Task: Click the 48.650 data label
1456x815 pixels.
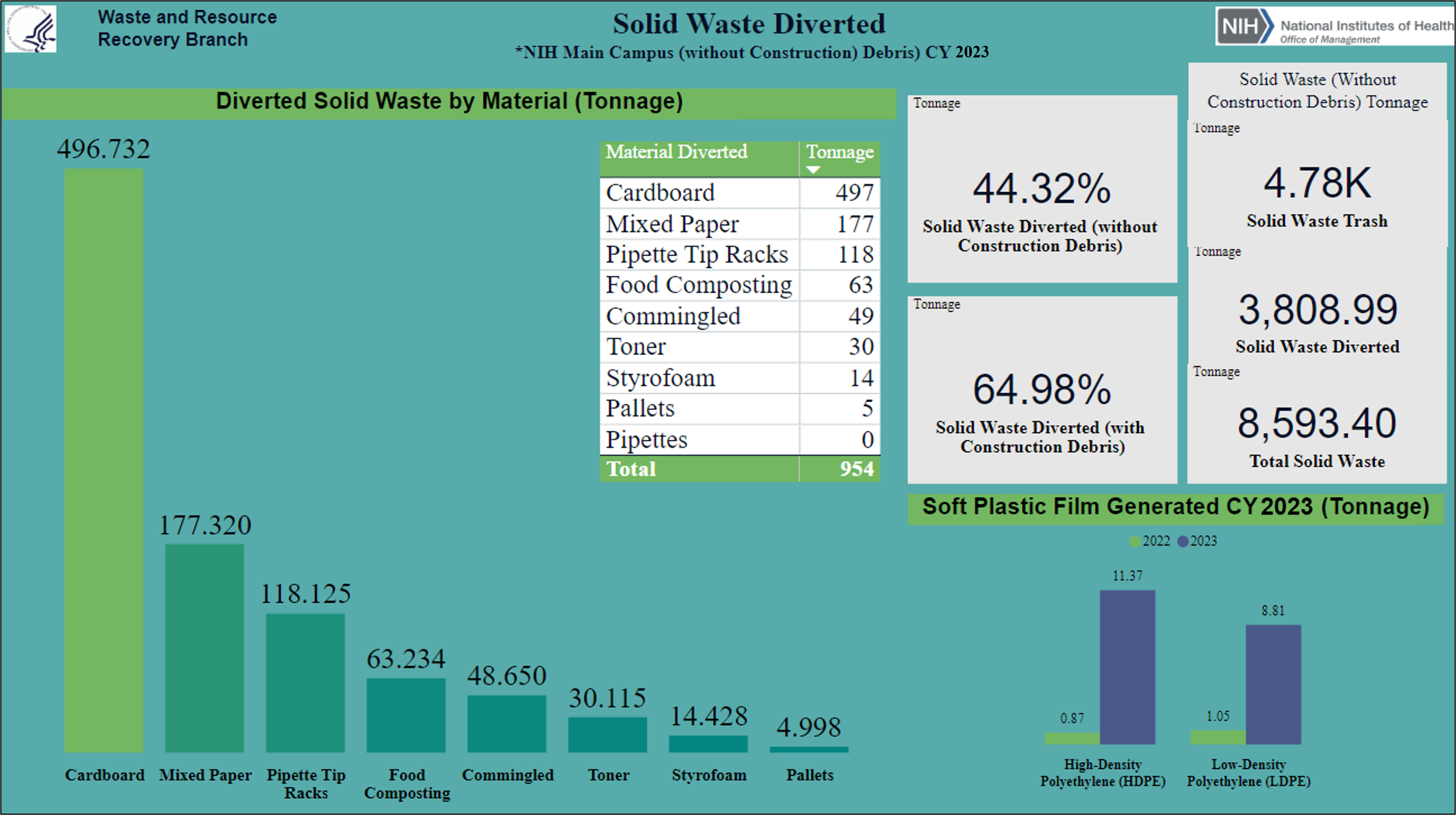Action: [x=507, y=675]
